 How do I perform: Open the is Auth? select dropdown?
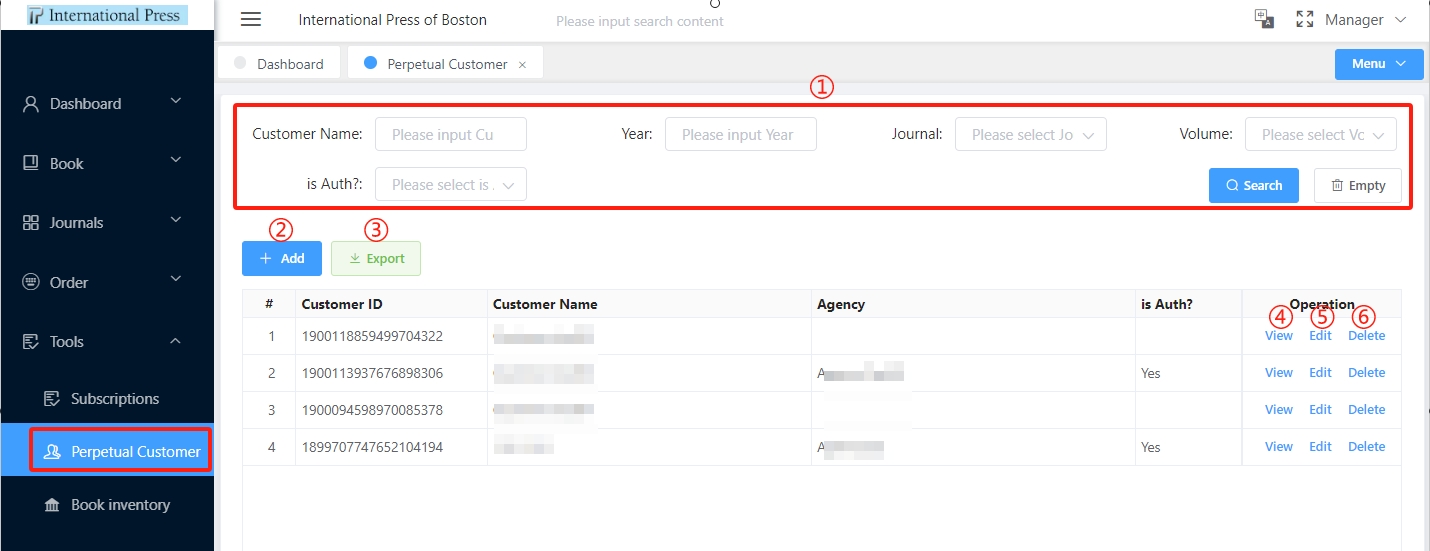450,184
